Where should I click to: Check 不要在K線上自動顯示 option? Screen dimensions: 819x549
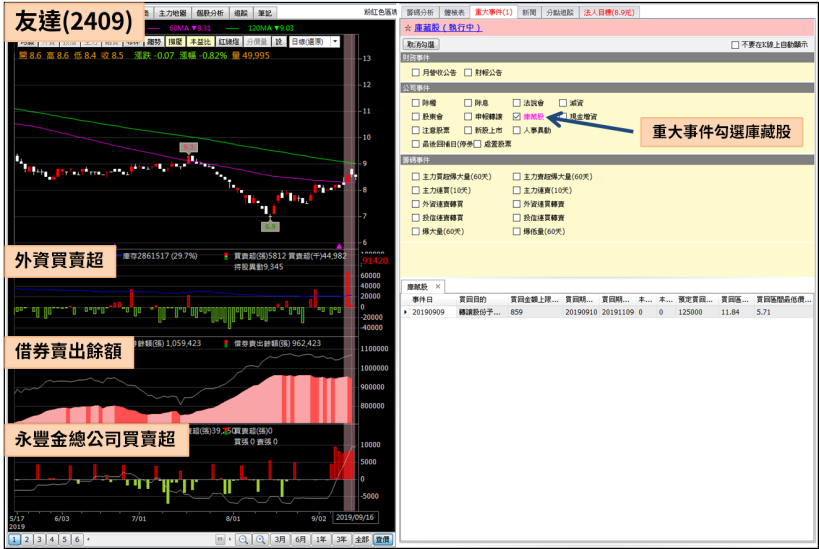pos(735,45)
